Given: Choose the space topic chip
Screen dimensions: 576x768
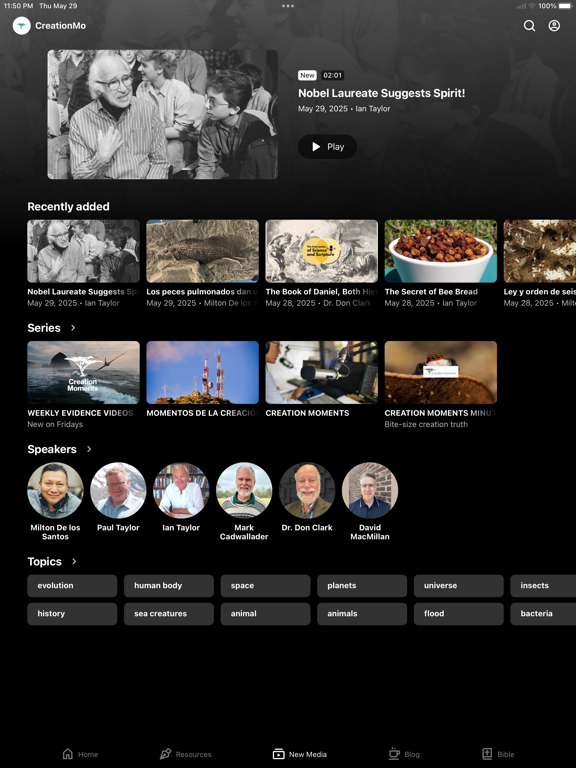Looking at the screenshot, I should coord(265,586).
